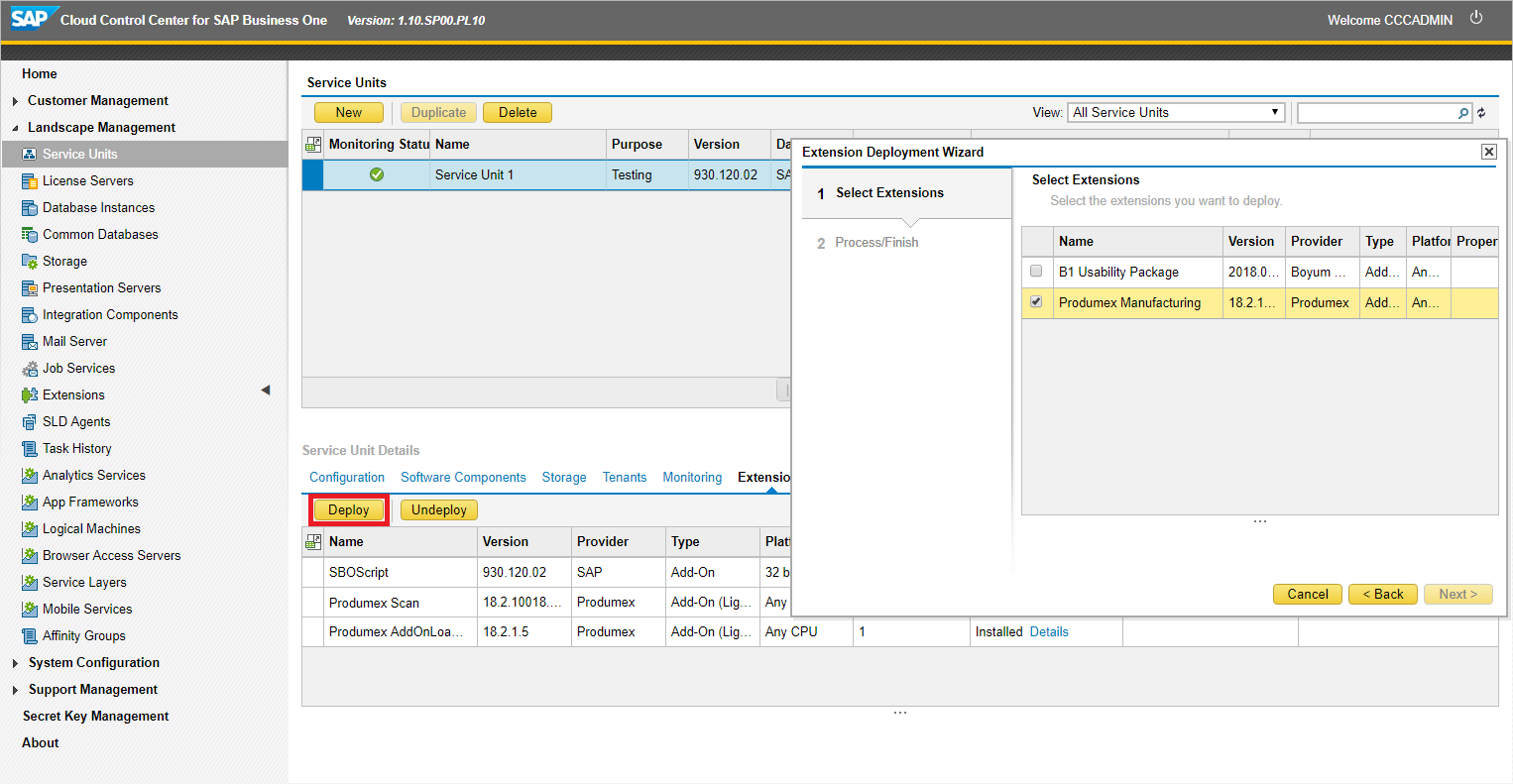Screen dimensions: 1513x784
Task: Check the B1 Usability Package checkbox
Action: click(1036, 271)
